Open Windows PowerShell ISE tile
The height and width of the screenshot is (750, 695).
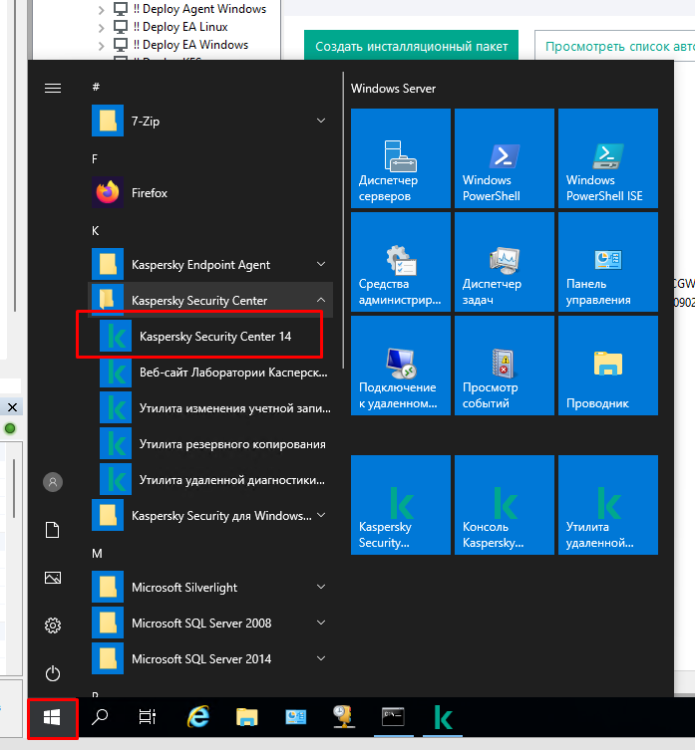(608, 158)
